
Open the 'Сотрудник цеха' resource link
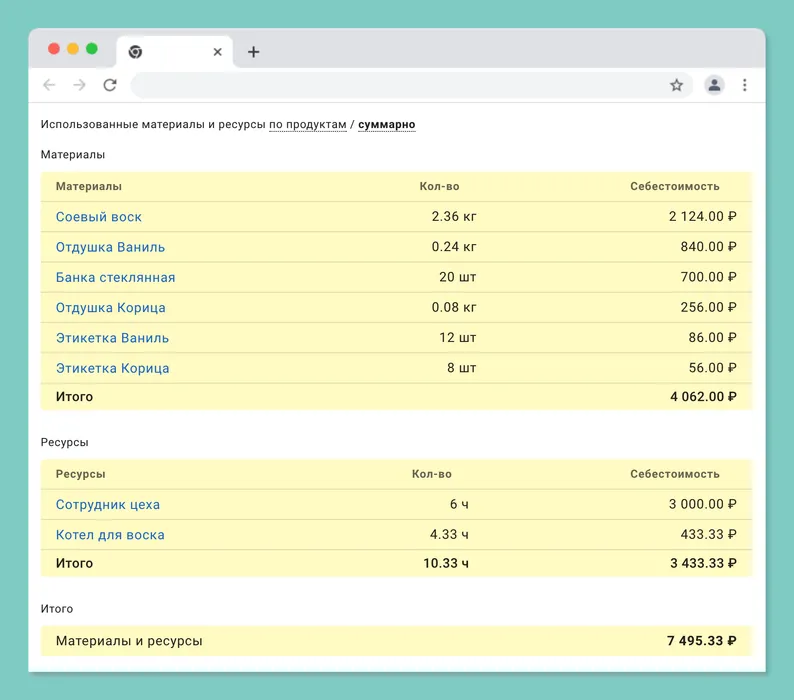108,504
